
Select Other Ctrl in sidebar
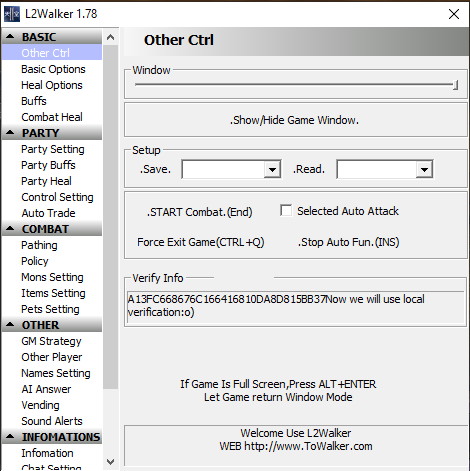coord(52,53)
